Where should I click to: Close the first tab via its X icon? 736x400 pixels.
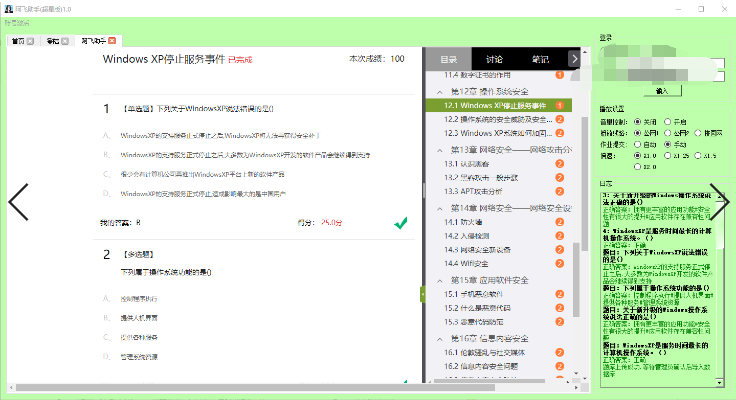tap(31, 41)
